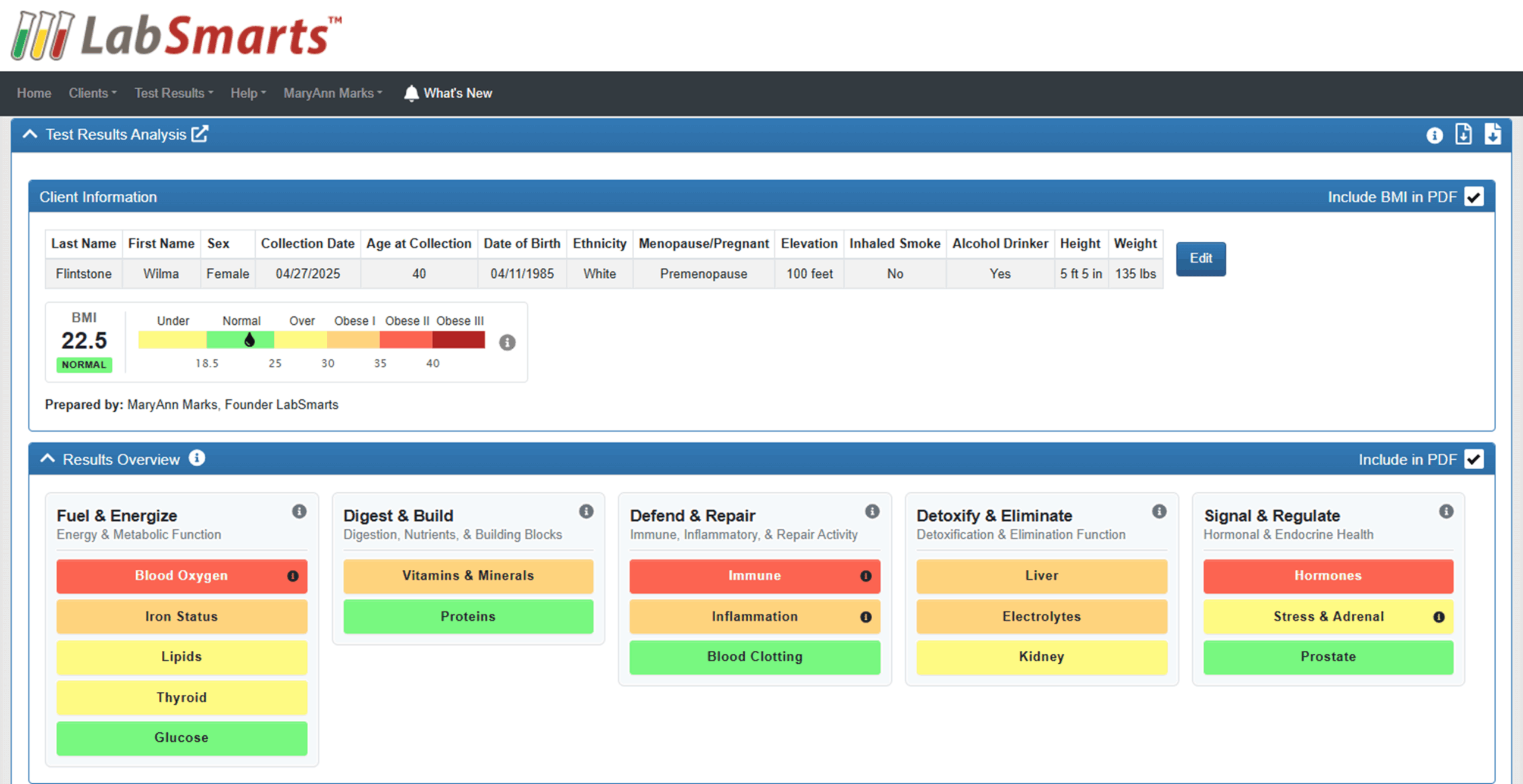Open Test Results Analysis external link icon
1523x784 pixels.
[200, 134]
